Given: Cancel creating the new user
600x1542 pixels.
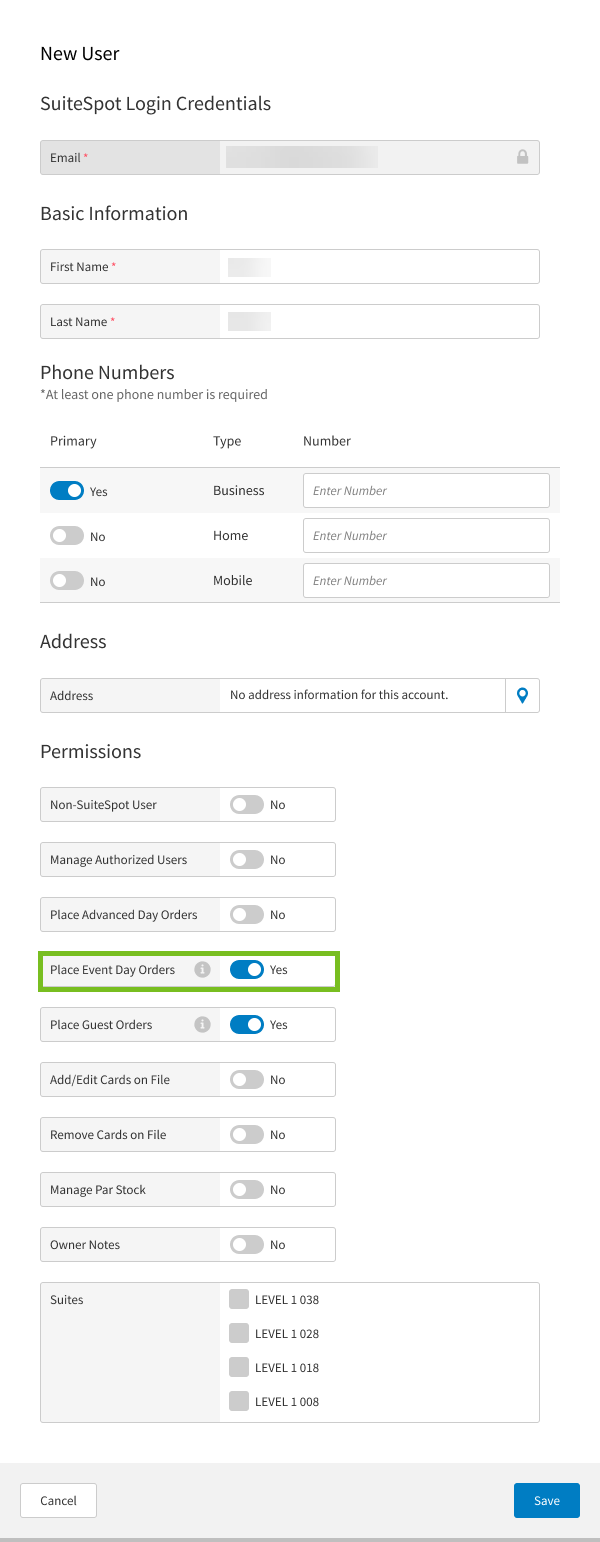Looking at the screenshot, I should click(58, 1500).
